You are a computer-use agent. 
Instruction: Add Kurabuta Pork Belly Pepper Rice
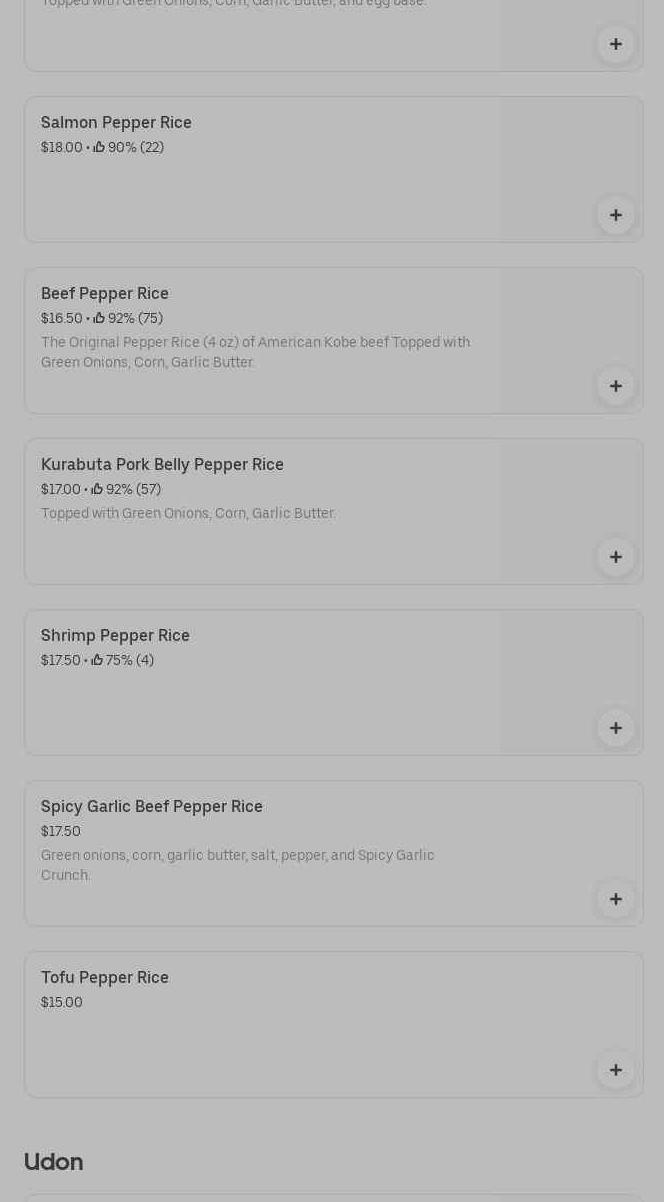pos(615,557)
